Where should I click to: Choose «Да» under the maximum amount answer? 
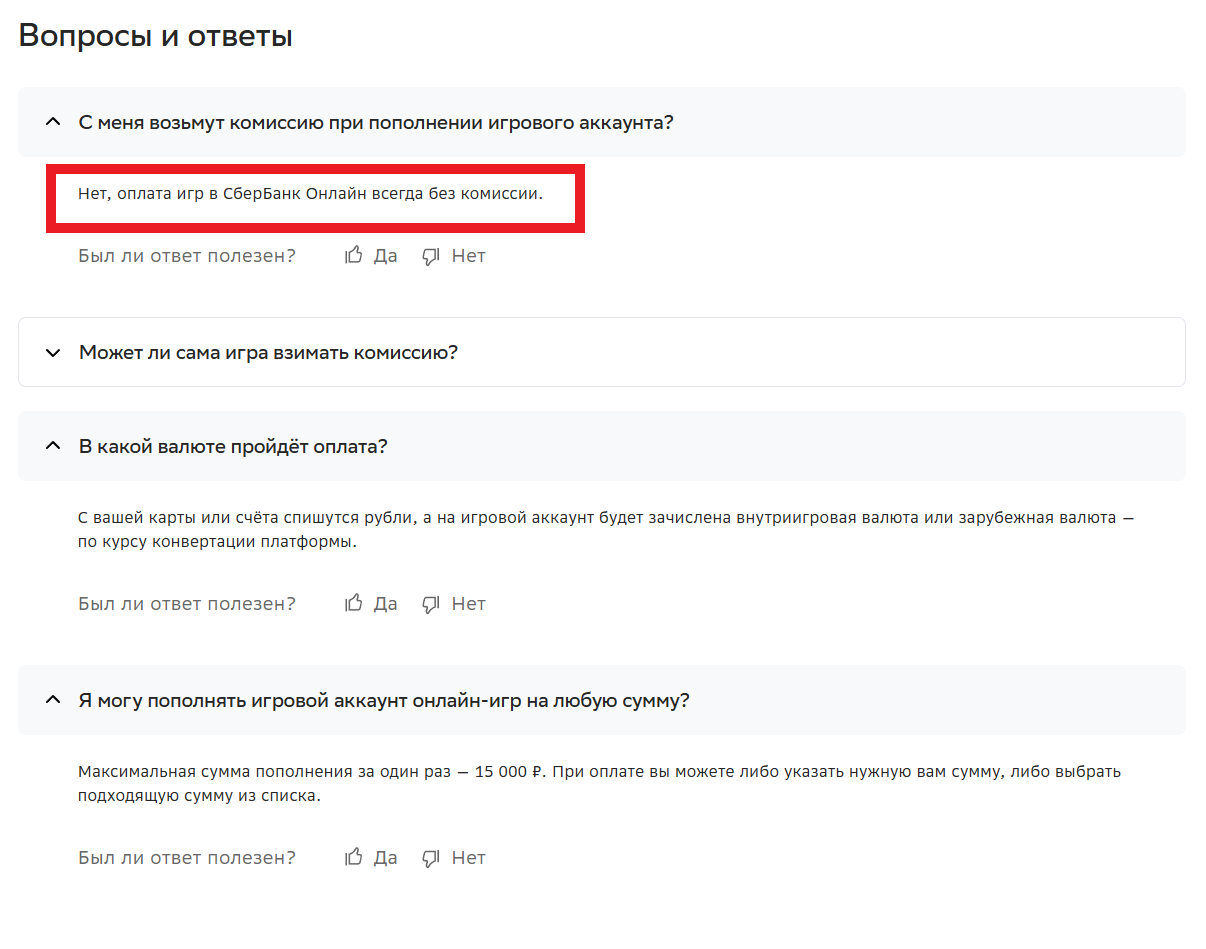click(385, 858)
